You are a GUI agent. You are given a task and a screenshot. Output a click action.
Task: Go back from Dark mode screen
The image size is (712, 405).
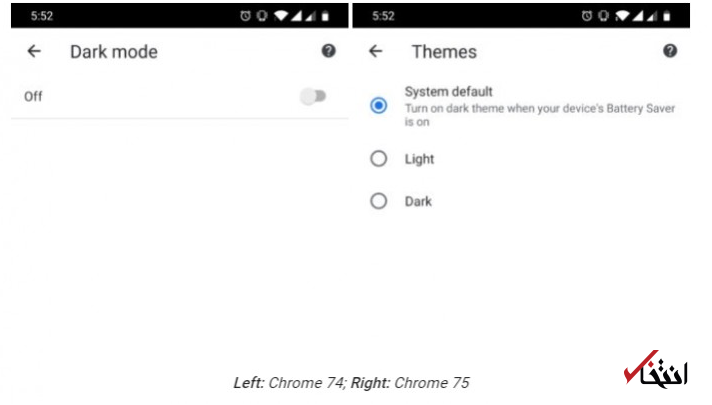click(34, 51)
